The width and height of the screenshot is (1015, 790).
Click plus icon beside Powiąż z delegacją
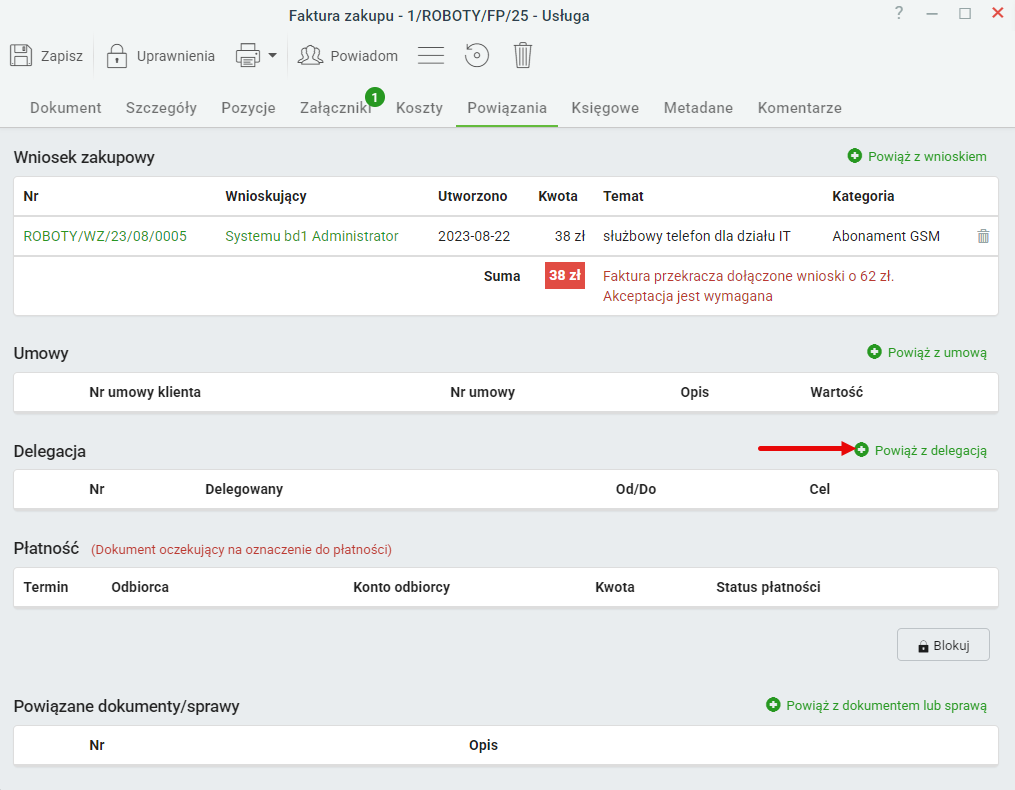click(861, 449)
